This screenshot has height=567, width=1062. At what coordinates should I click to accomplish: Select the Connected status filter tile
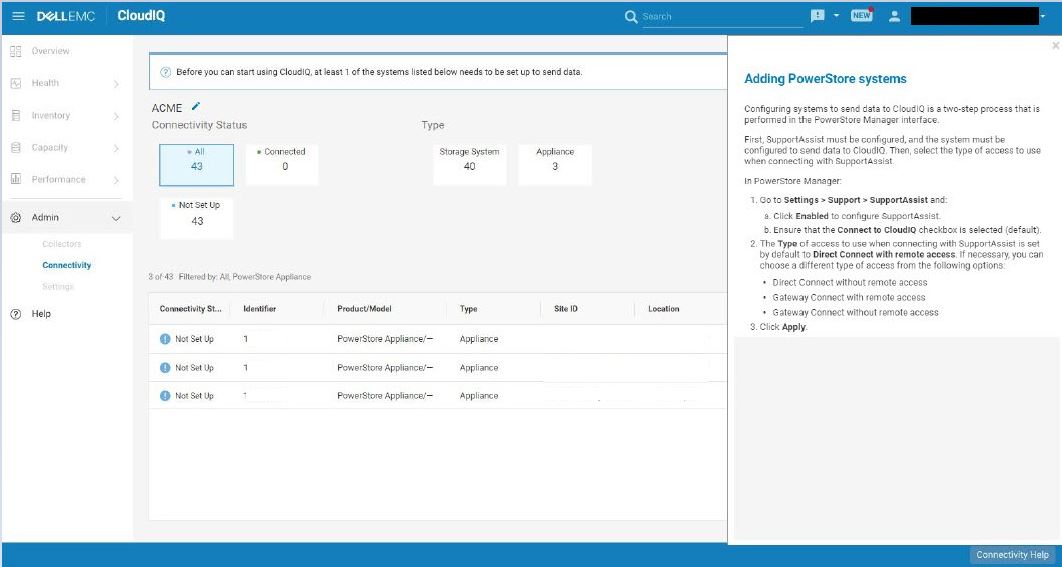[284, 164]
